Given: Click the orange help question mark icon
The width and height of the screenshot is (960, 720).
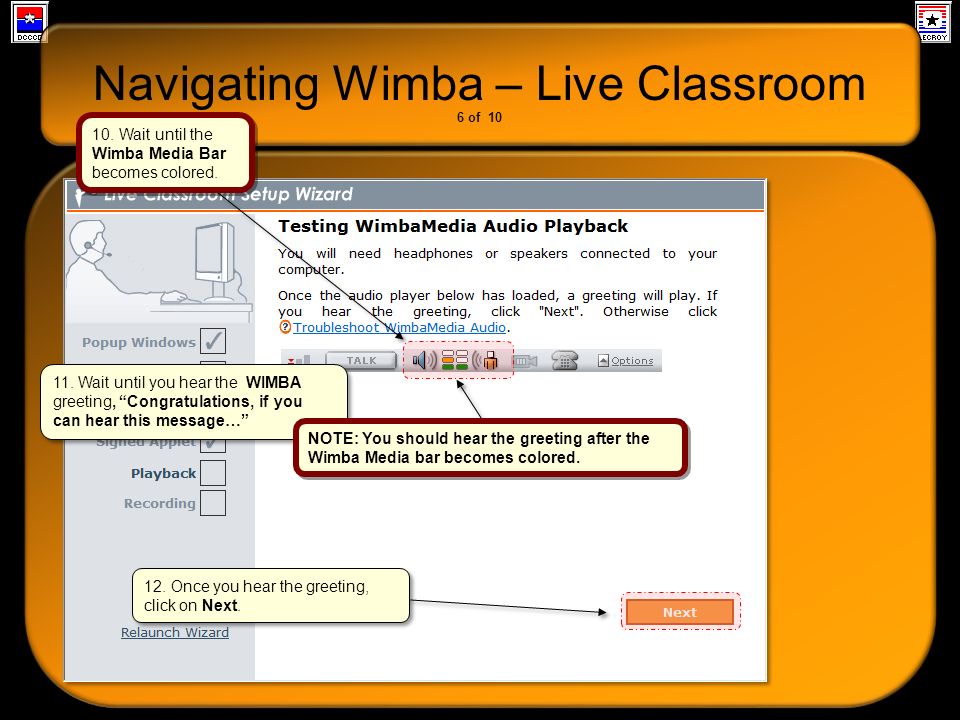Looking at the screenshot, I should (285, 327).
